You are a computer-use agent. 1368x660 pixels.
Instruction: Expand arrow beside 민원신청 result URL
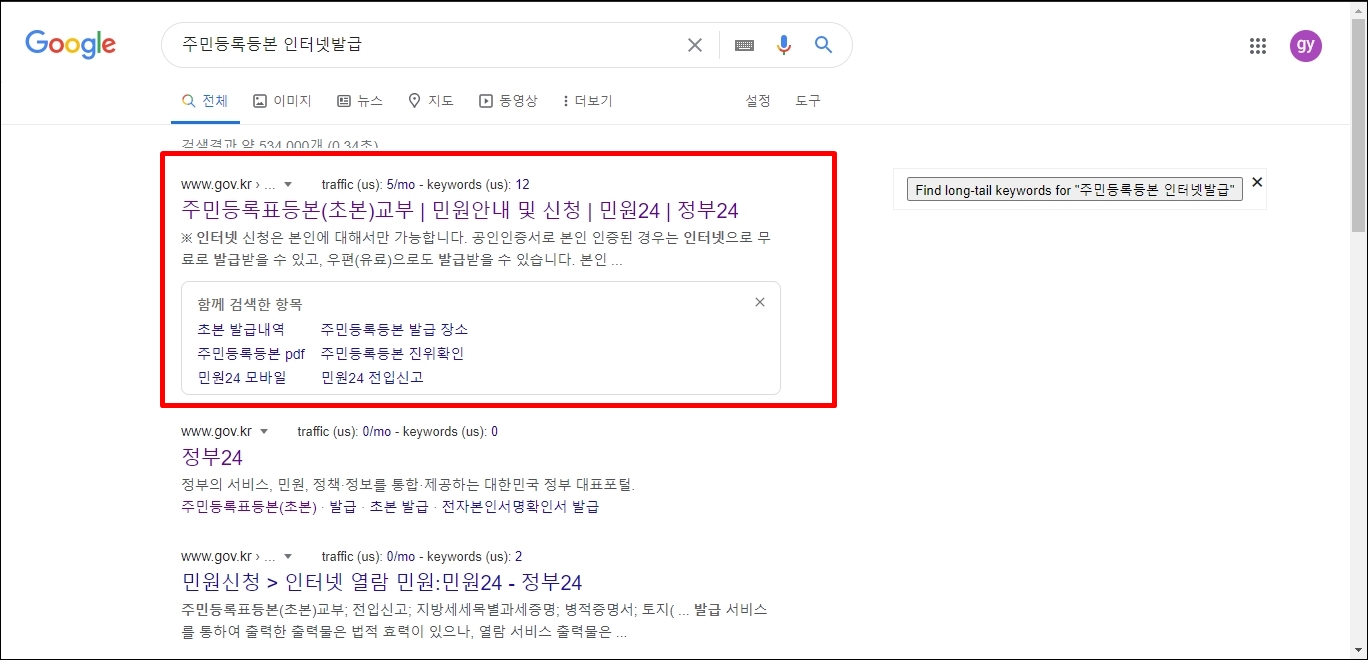point(288,557)
